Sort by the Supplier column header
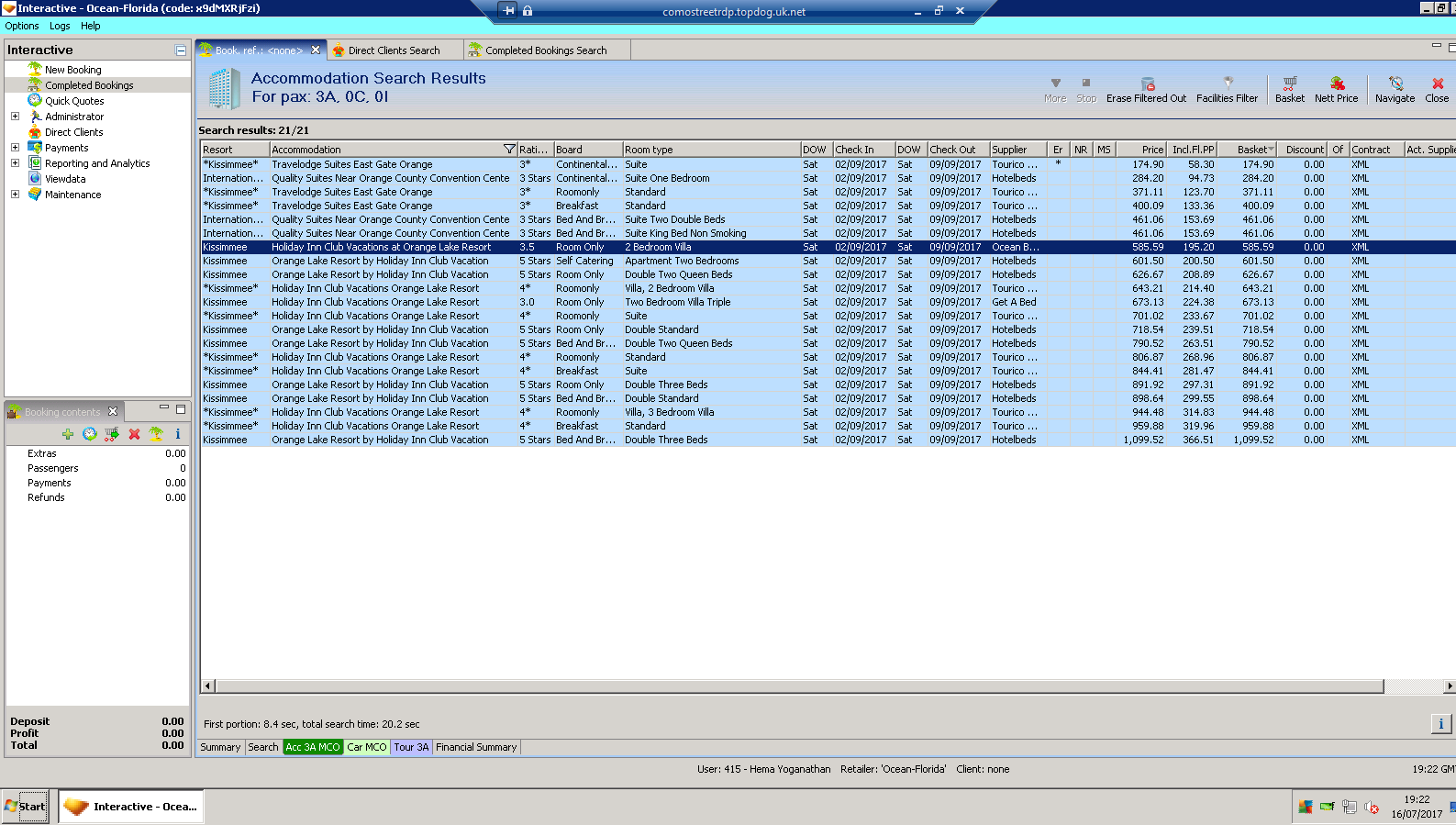The image size is (1456, 825). point(1017,150)
